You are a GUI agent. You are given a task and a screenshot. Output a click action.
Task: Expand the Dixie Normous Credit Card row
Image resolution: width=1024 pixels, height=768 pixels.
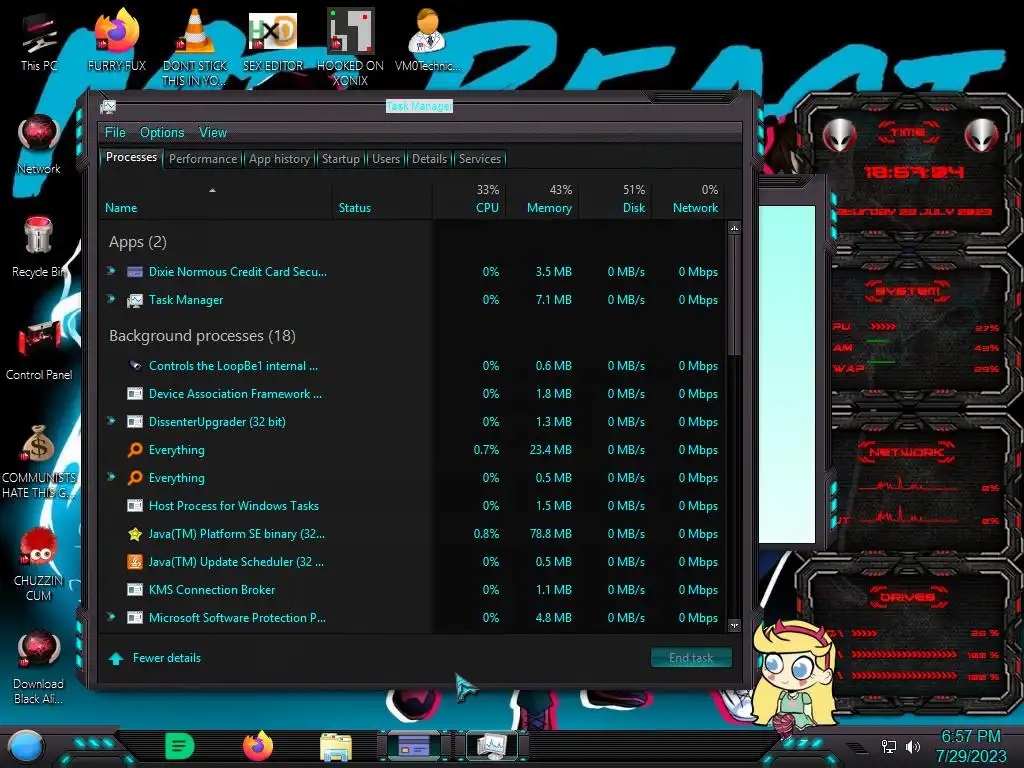tap(112, 271)
